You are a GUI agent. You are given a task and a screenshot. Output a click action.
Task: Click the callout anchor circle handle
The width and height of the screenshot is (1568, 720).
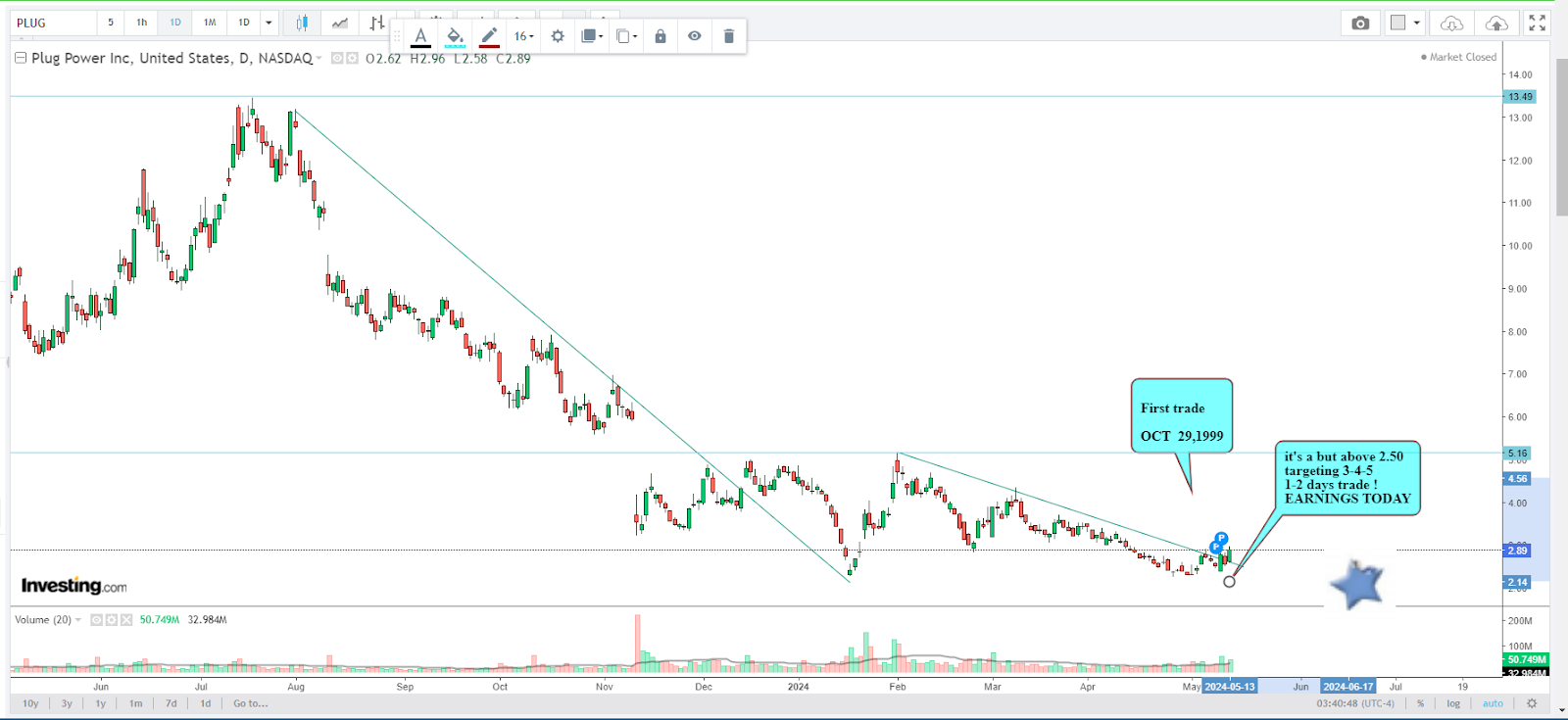point(1230,582)
